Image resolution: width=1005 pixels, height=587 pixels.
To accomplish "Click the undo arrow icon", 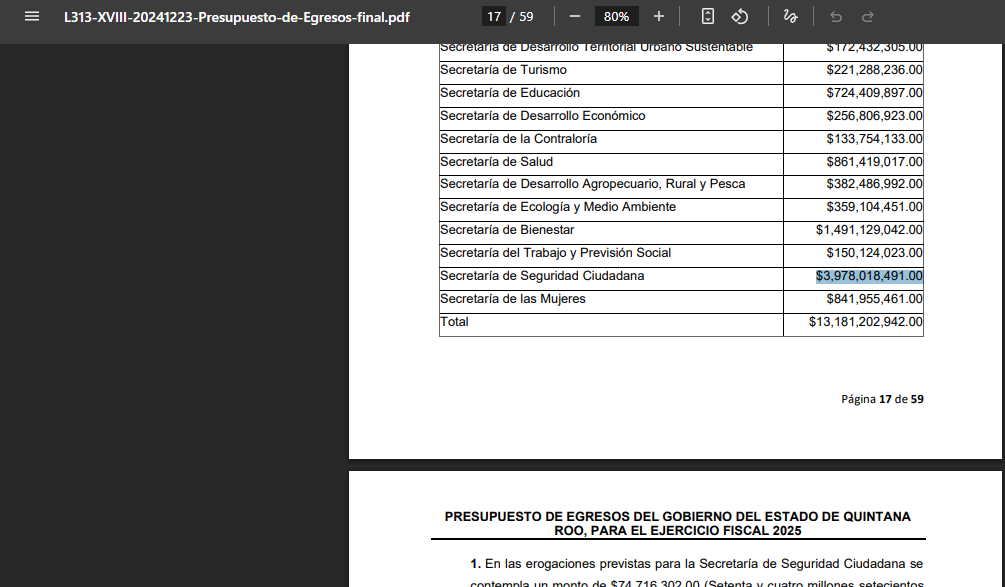I will click(x=836, y=17).
